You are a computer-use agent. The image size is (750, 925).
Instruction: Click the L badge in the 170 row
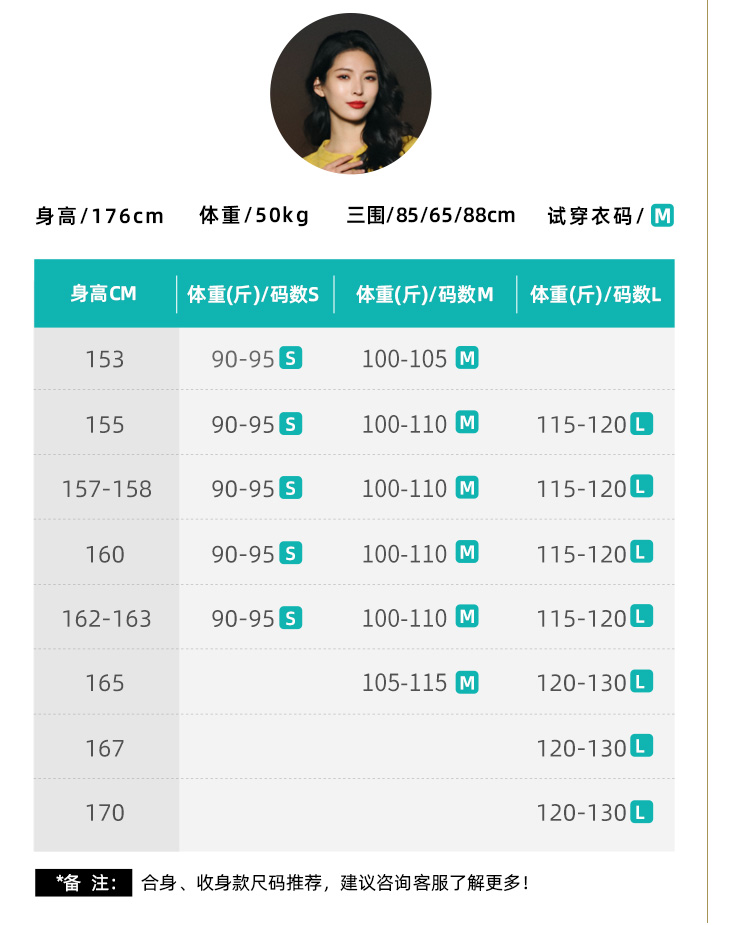pyautogui.click(x=642, y=812)
